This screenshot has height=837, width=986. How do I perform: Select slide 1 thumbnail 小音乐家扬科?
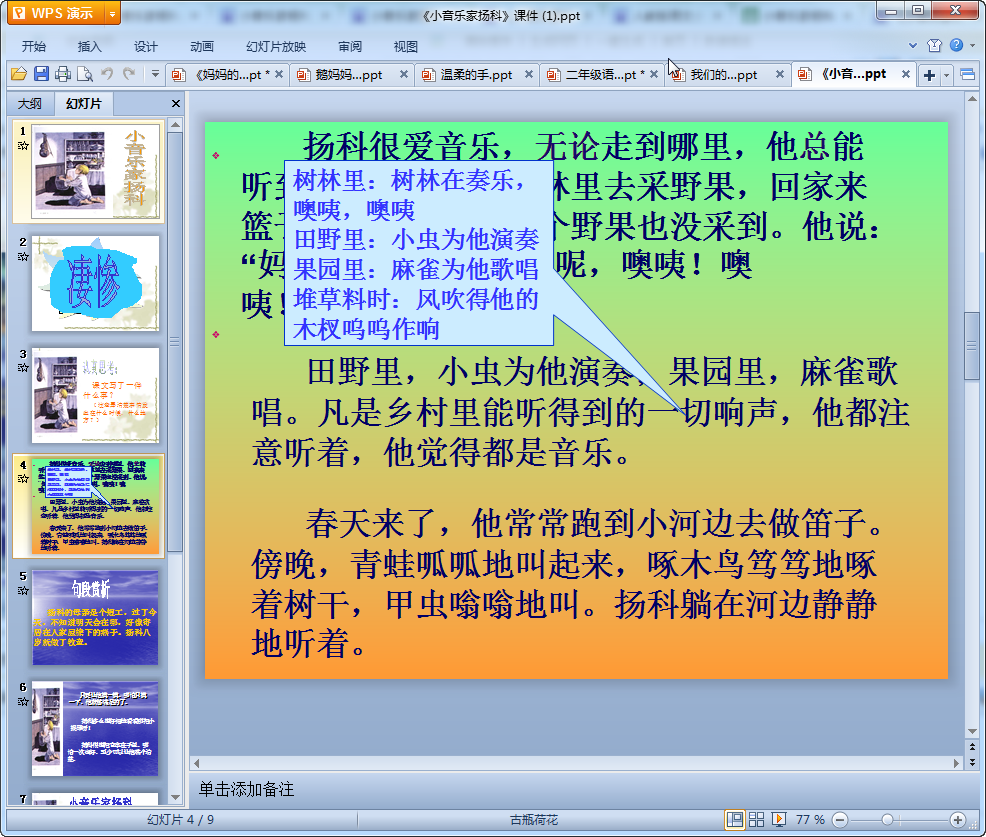[x=96, y=171]
